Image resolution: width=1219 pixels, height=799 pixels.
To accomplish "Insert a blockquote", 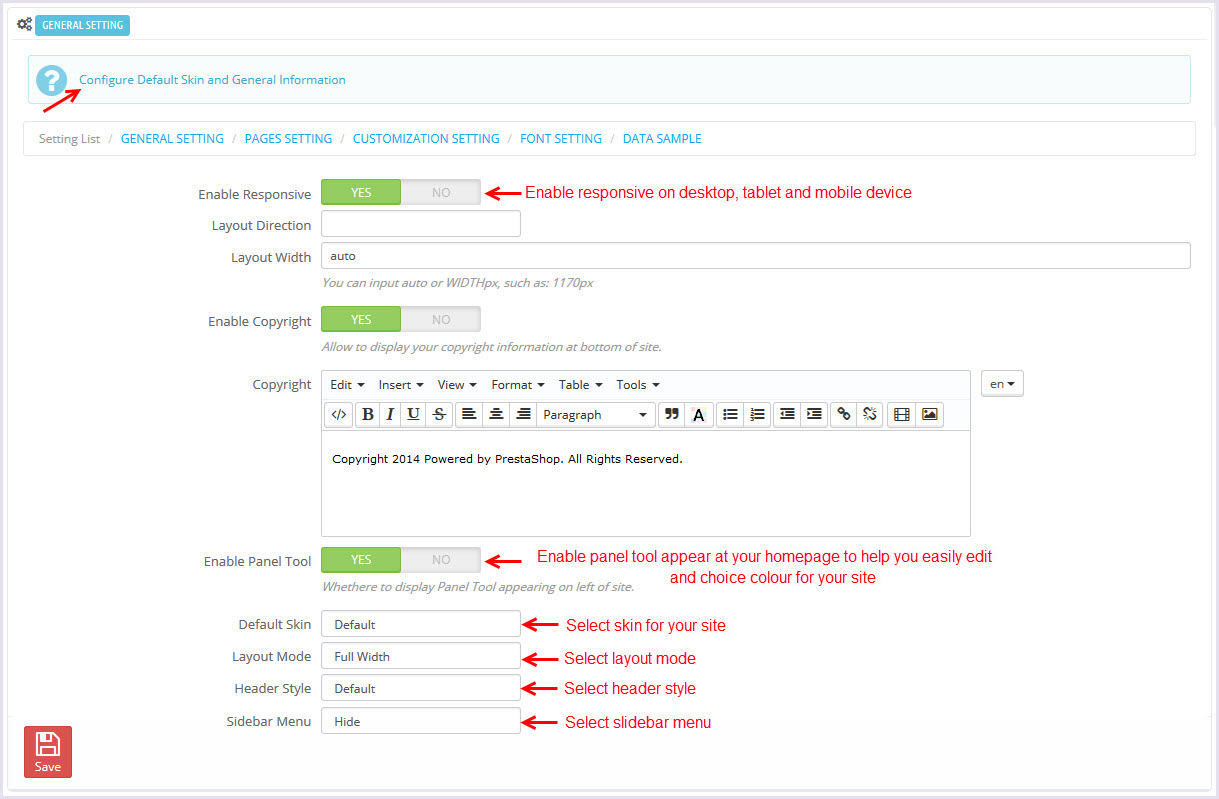I will 671,415.
